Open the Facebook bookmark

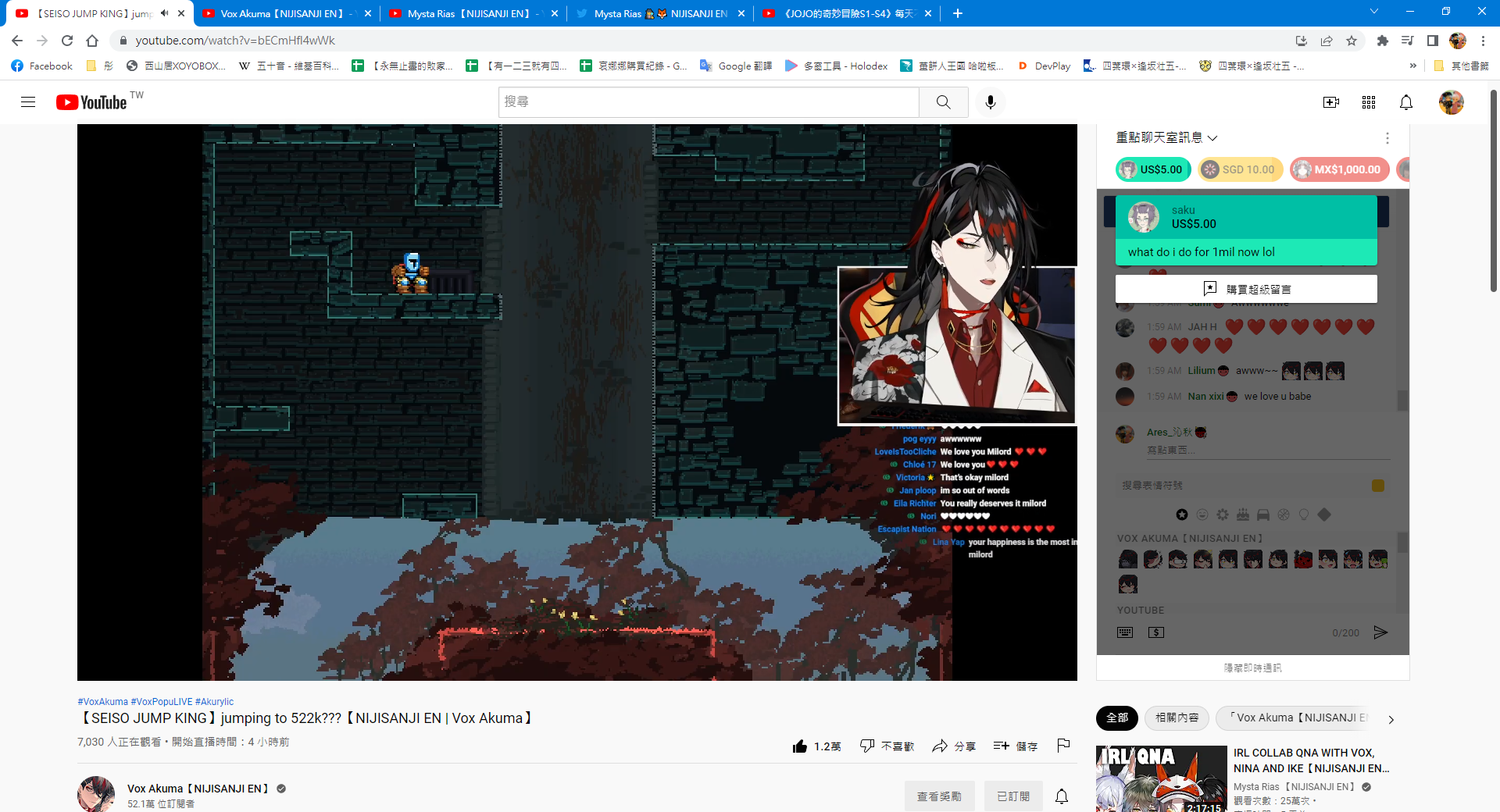coord(42,66)
